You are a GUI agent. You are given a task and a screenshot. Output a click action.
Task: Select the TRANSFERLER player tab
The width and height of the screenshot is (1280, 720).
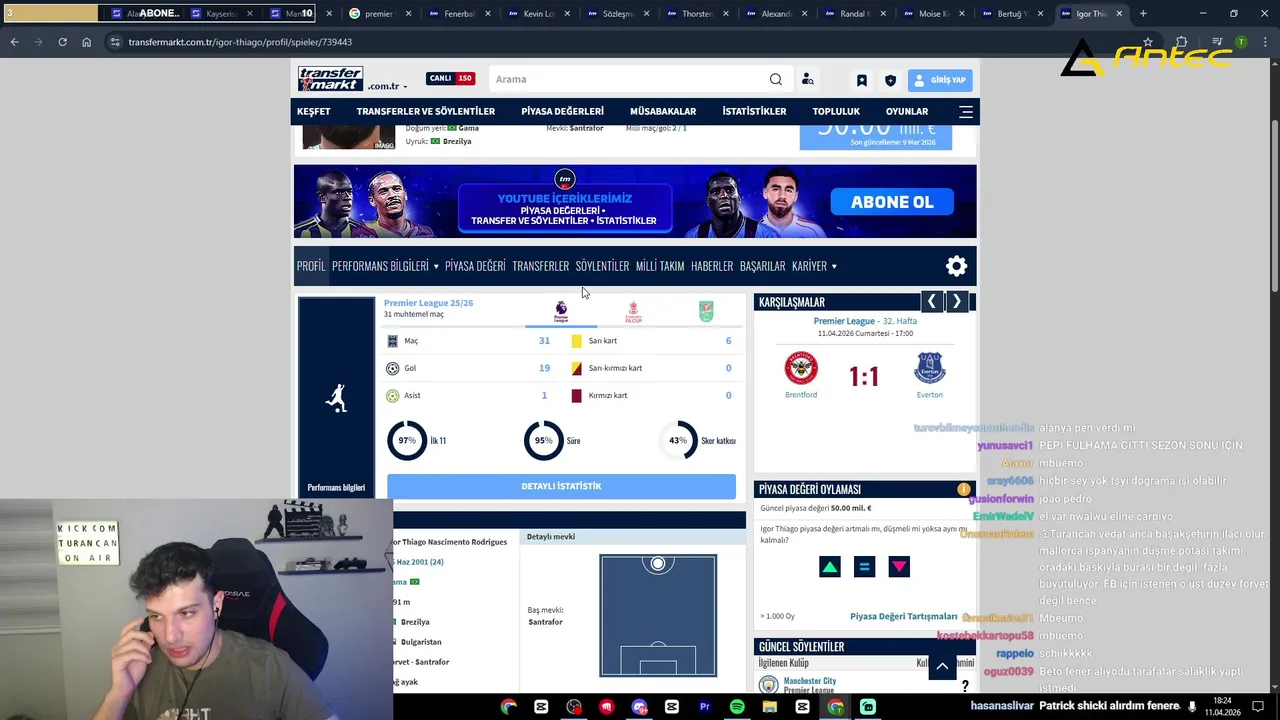point(540,266)
